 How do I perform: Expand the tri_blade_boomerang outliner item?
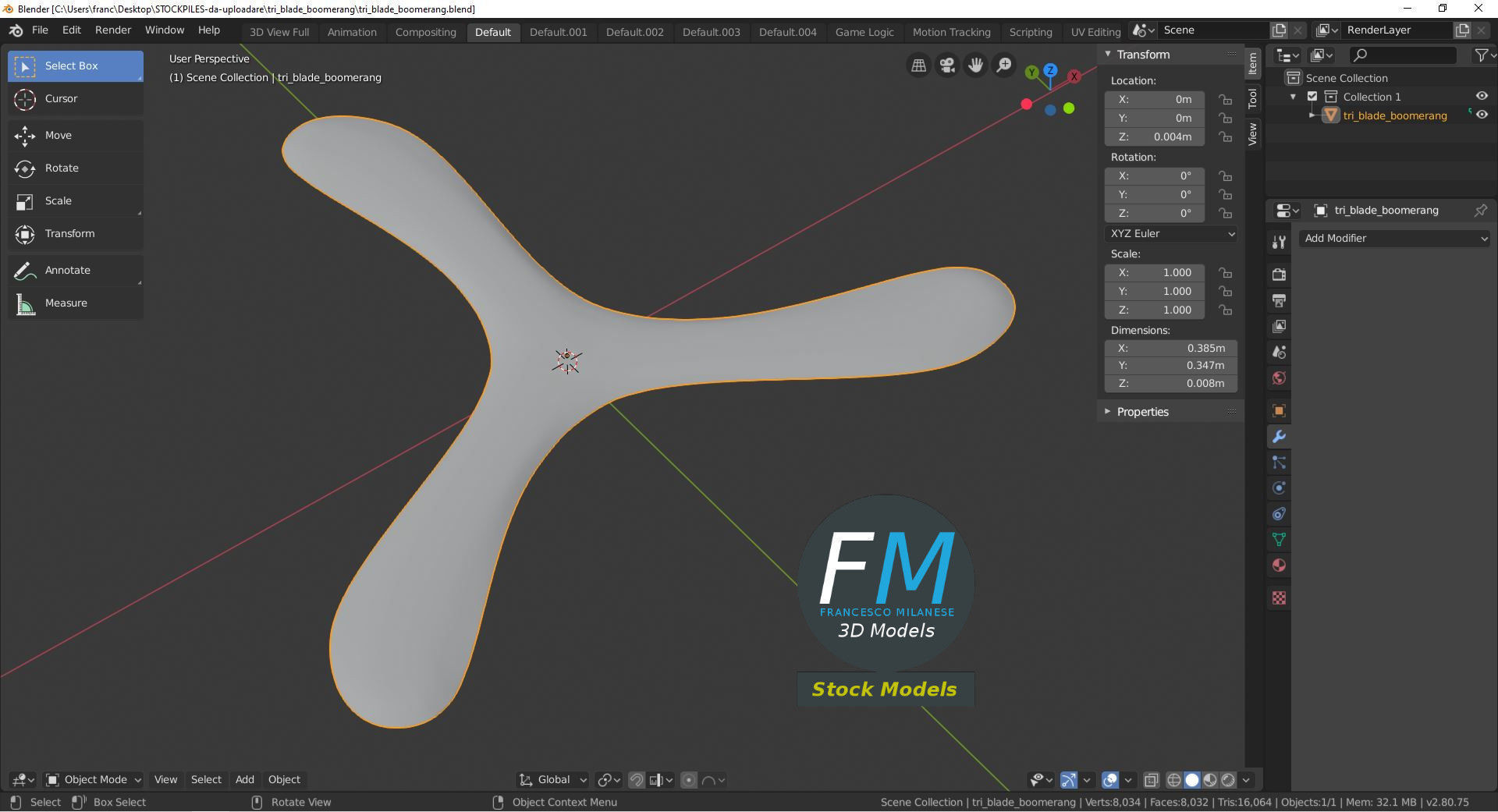coord(1312,115)
